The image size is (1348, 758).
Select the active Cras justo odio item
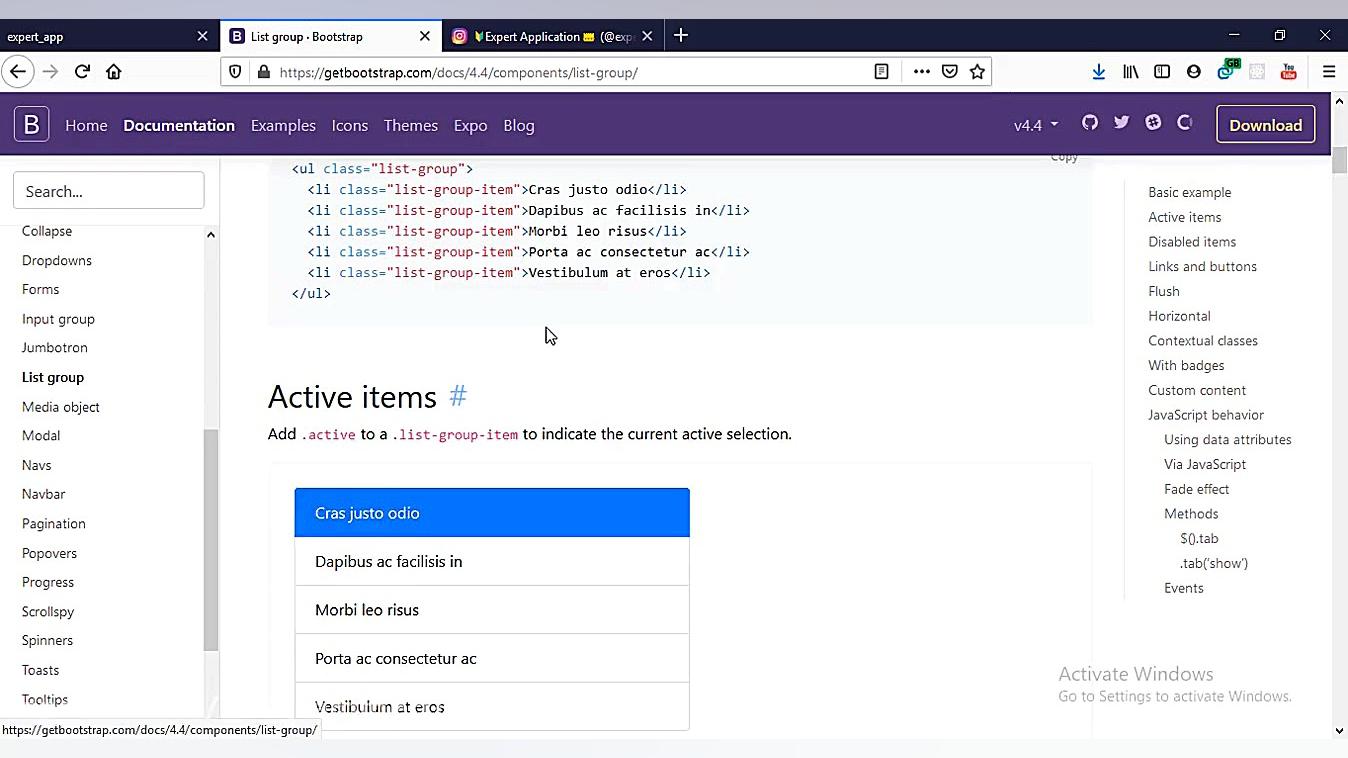pyautogui.click(x=492, y=513)
